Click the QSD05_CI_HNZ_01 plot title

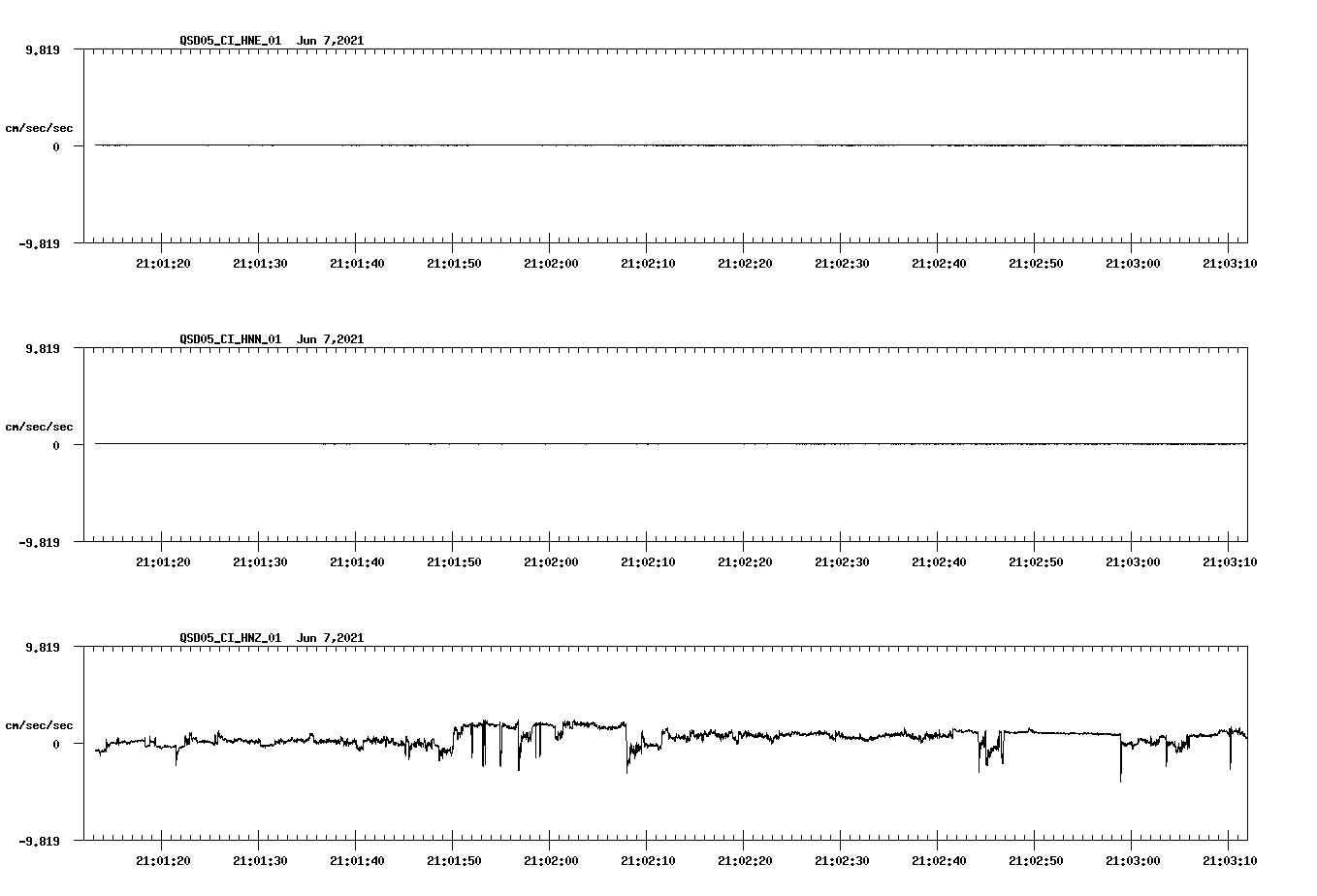pos(231,638)
